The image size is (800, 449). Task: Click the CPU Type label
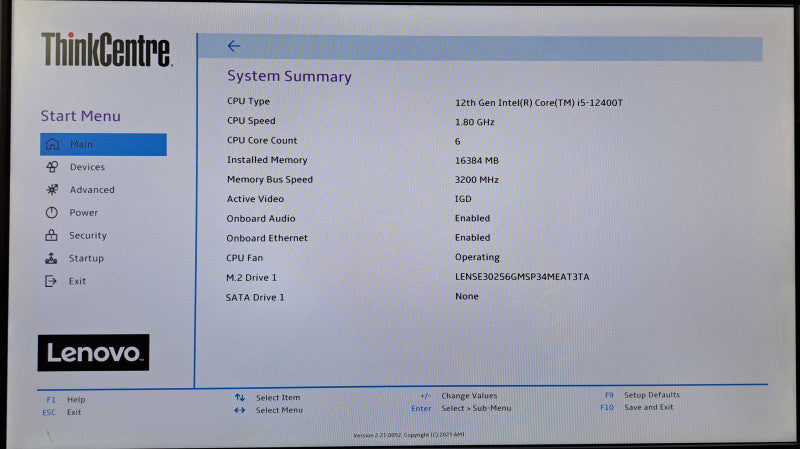[248, 101]
